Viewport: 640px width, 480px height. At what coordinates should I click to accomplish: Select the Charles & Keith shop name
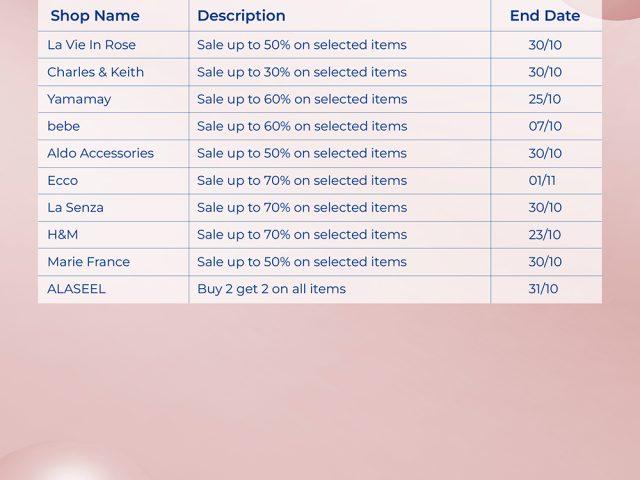pyautogui.click(x=95, y=72)
